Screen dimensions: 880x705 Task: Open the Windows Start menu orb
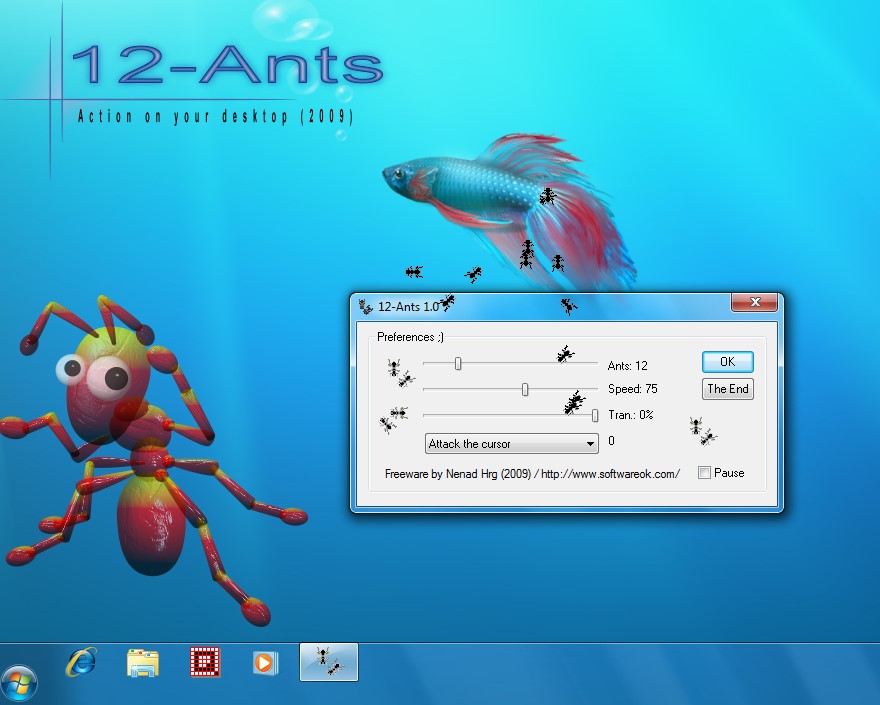point(19,683)
